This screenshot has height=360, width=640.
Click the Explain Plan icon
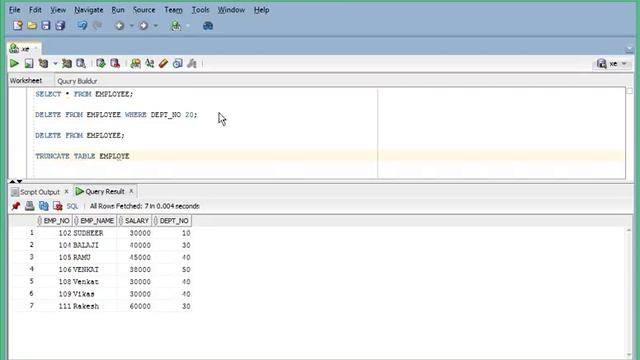(43, 63)
